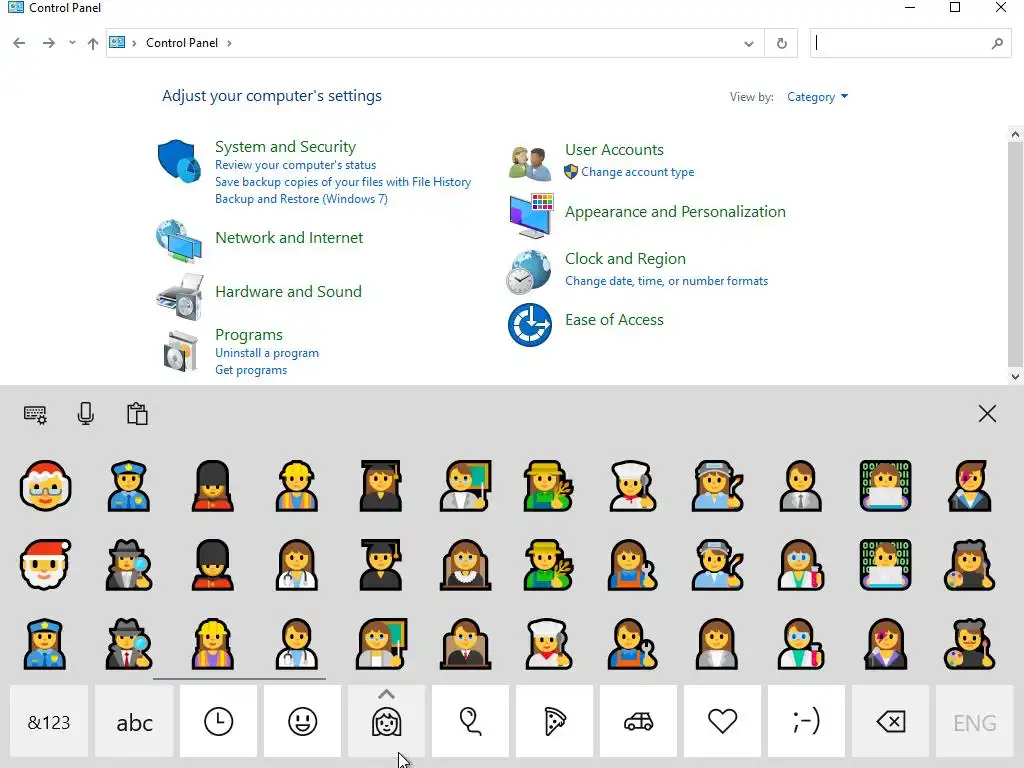Viewport: 1024px width, 768px height.
Task: Insert the Santa Claus emoji
Action: 45,564
